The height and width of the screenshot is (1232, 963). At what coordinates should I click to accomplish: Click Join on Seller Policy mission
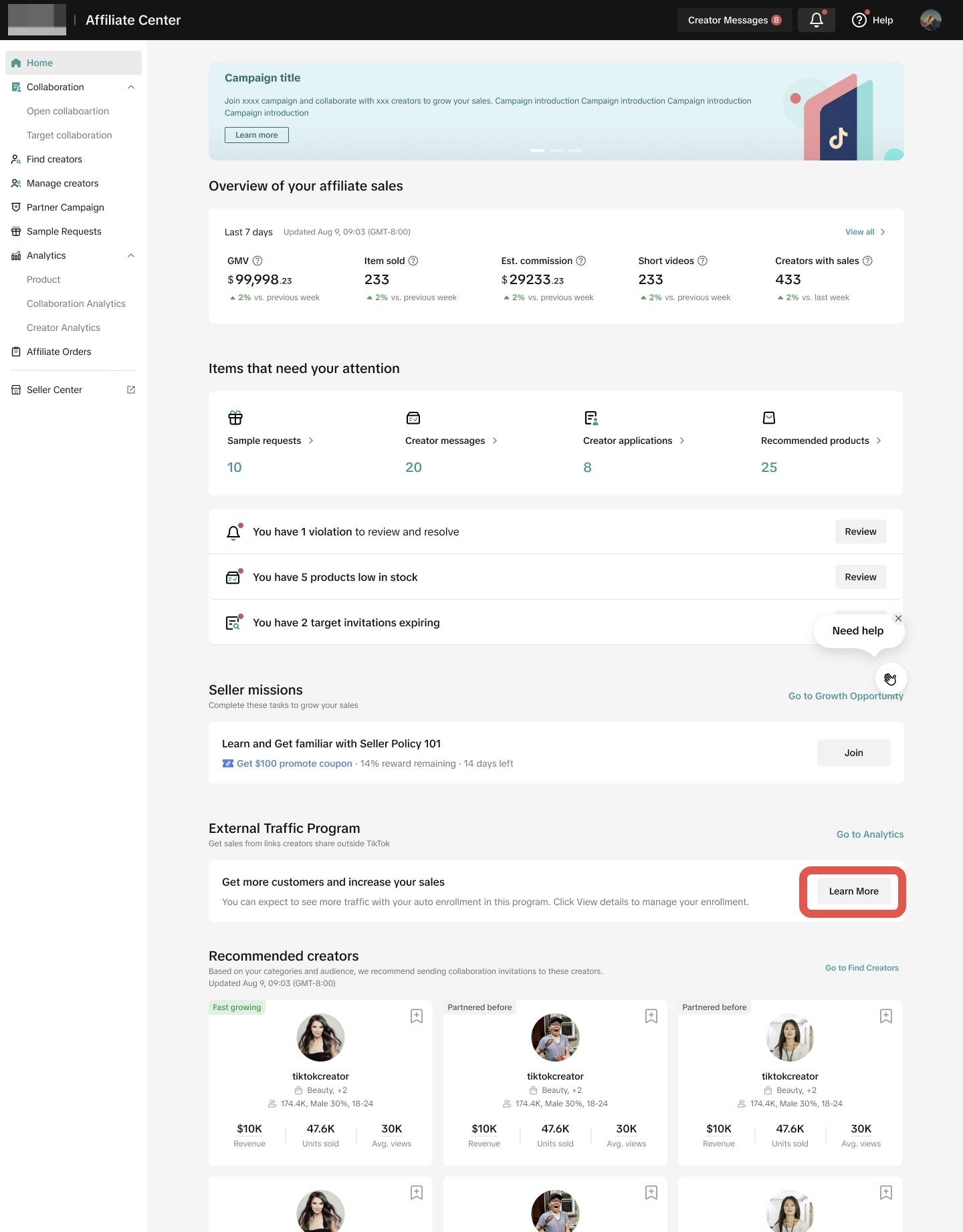(x=853, y=753)
